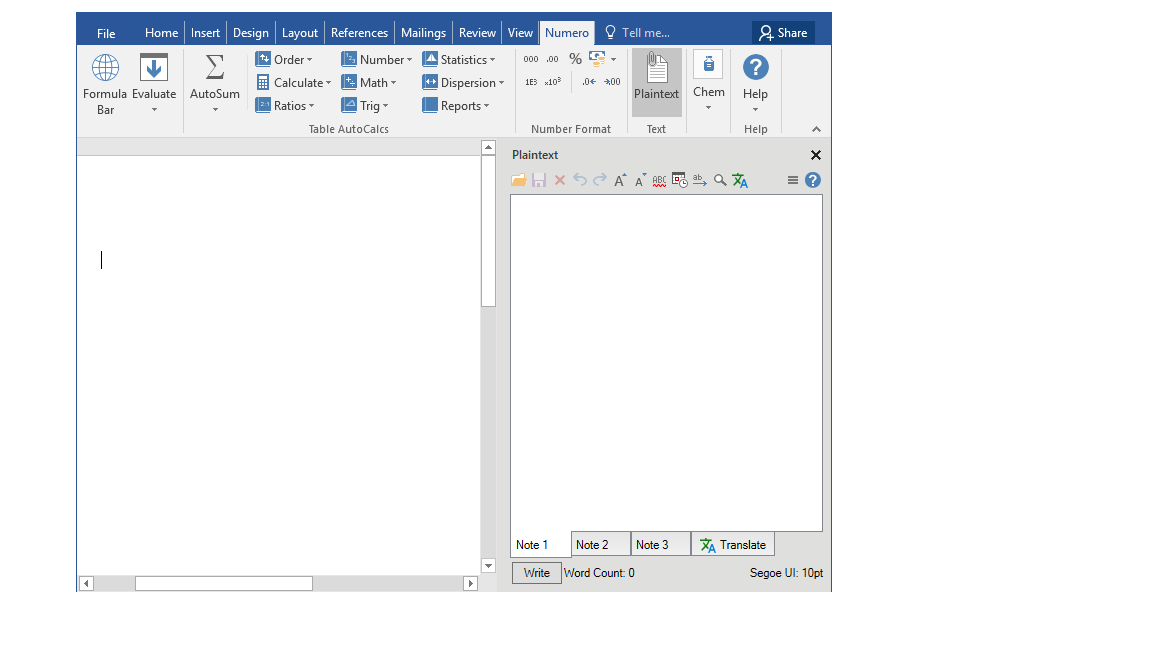Open the currency format dropdown arrow

pyautogui.click(x=613, y=59)
